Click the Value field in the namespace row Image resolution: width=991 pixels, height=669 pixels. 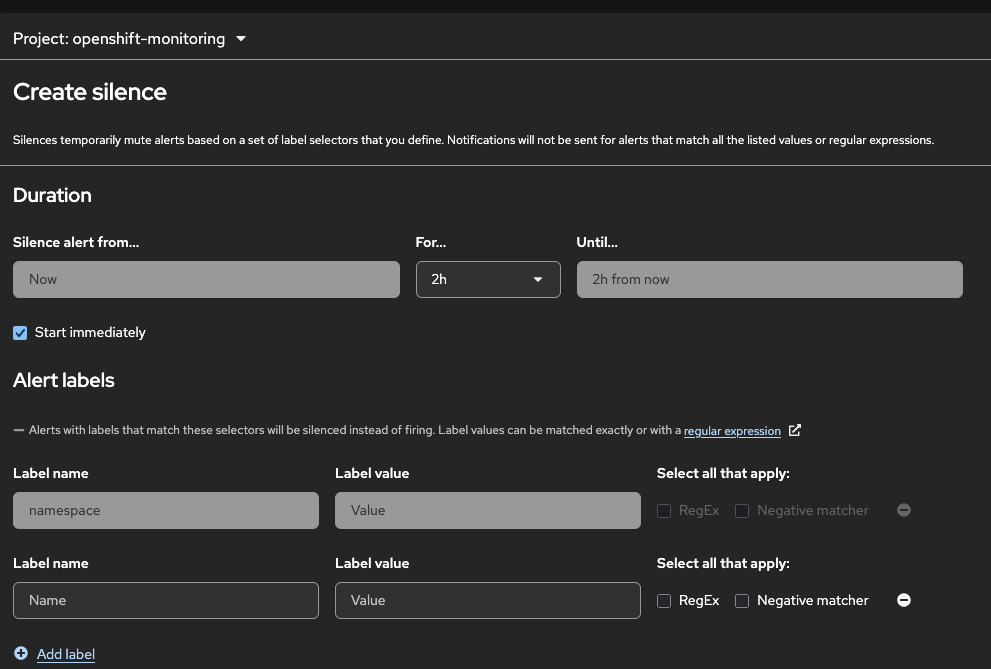point(487,510)
